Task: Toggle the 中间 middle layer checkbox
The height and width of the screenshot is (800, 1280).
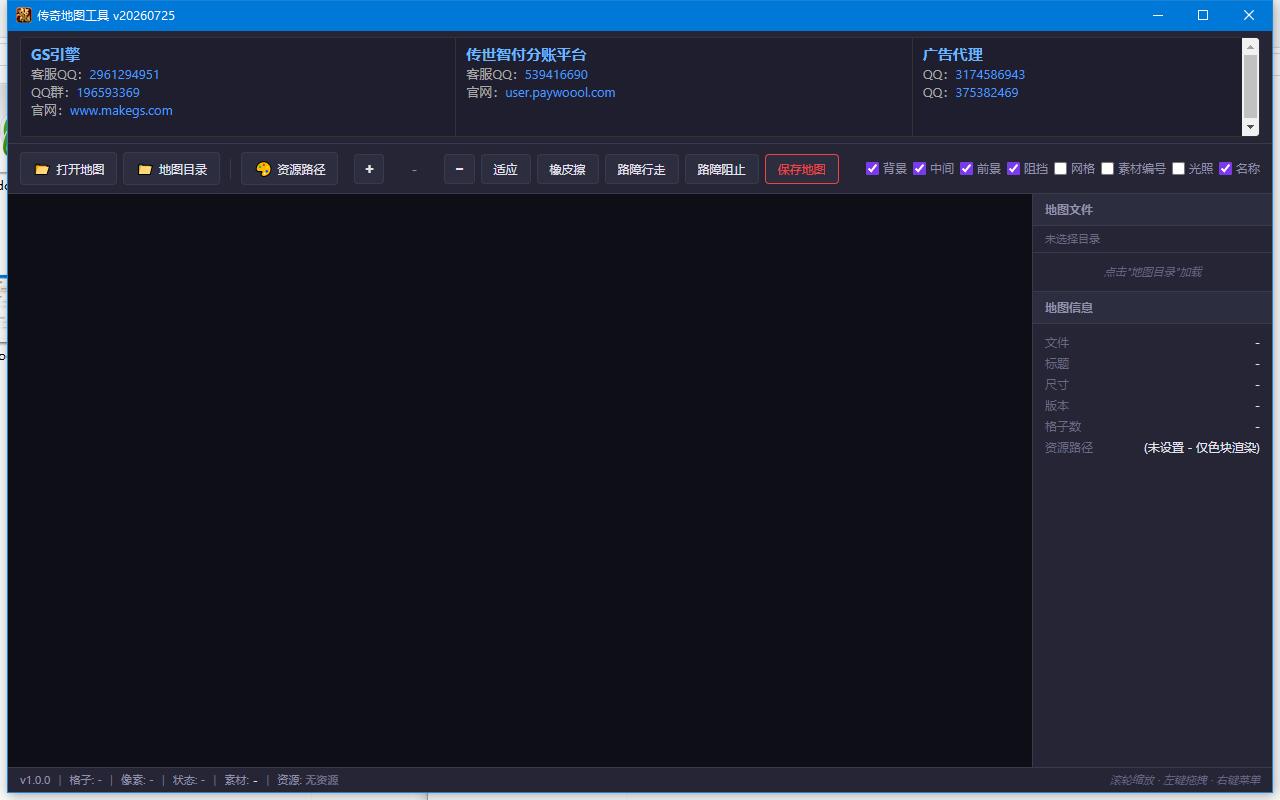Action: (919, 168)
